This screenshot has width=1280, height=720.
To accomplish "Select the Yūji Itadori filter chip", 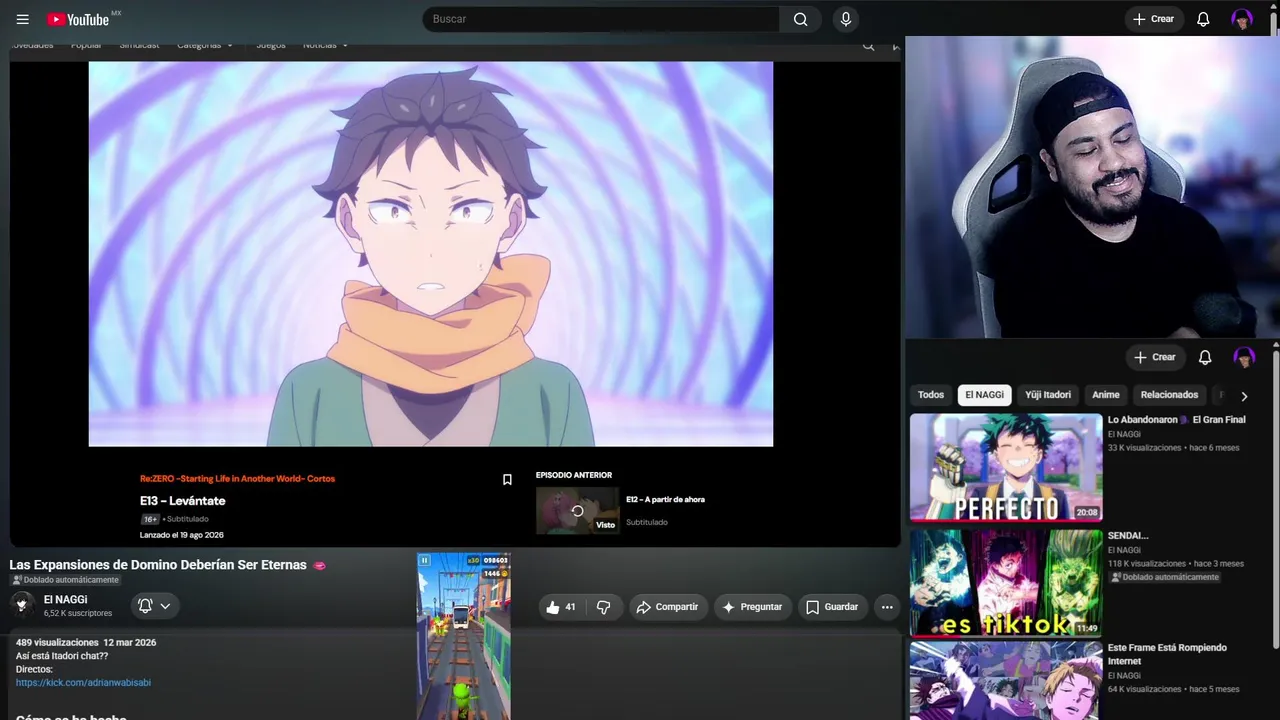I will [1048, 395].
